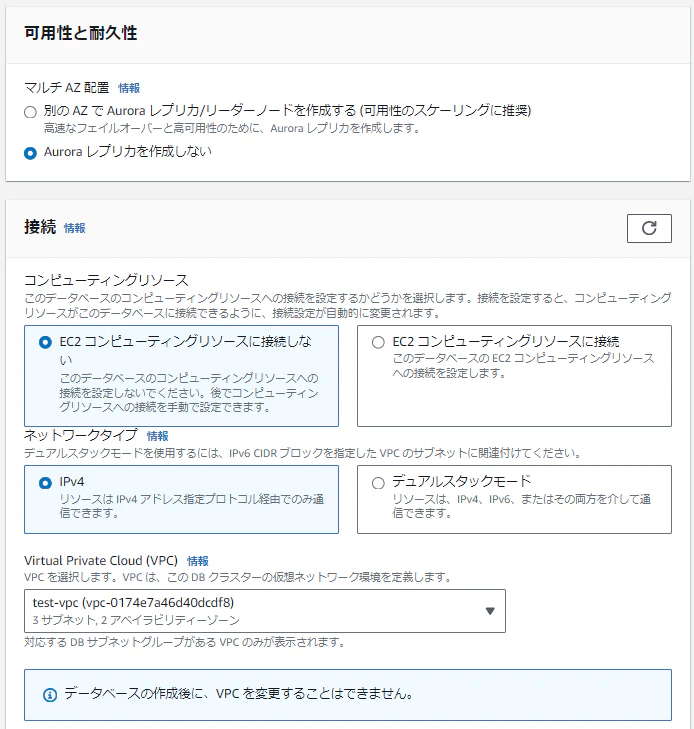Open 情報 link next to Virtual Private Cloud (VPC)

click(x=198, y=561)
